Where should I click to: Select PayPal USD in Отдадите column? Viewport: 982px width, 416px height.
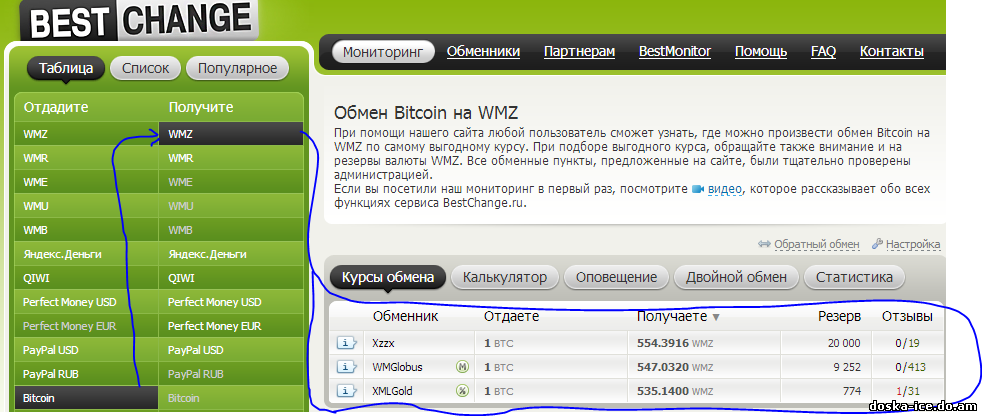pyautogui.click(x=86, y=350)
